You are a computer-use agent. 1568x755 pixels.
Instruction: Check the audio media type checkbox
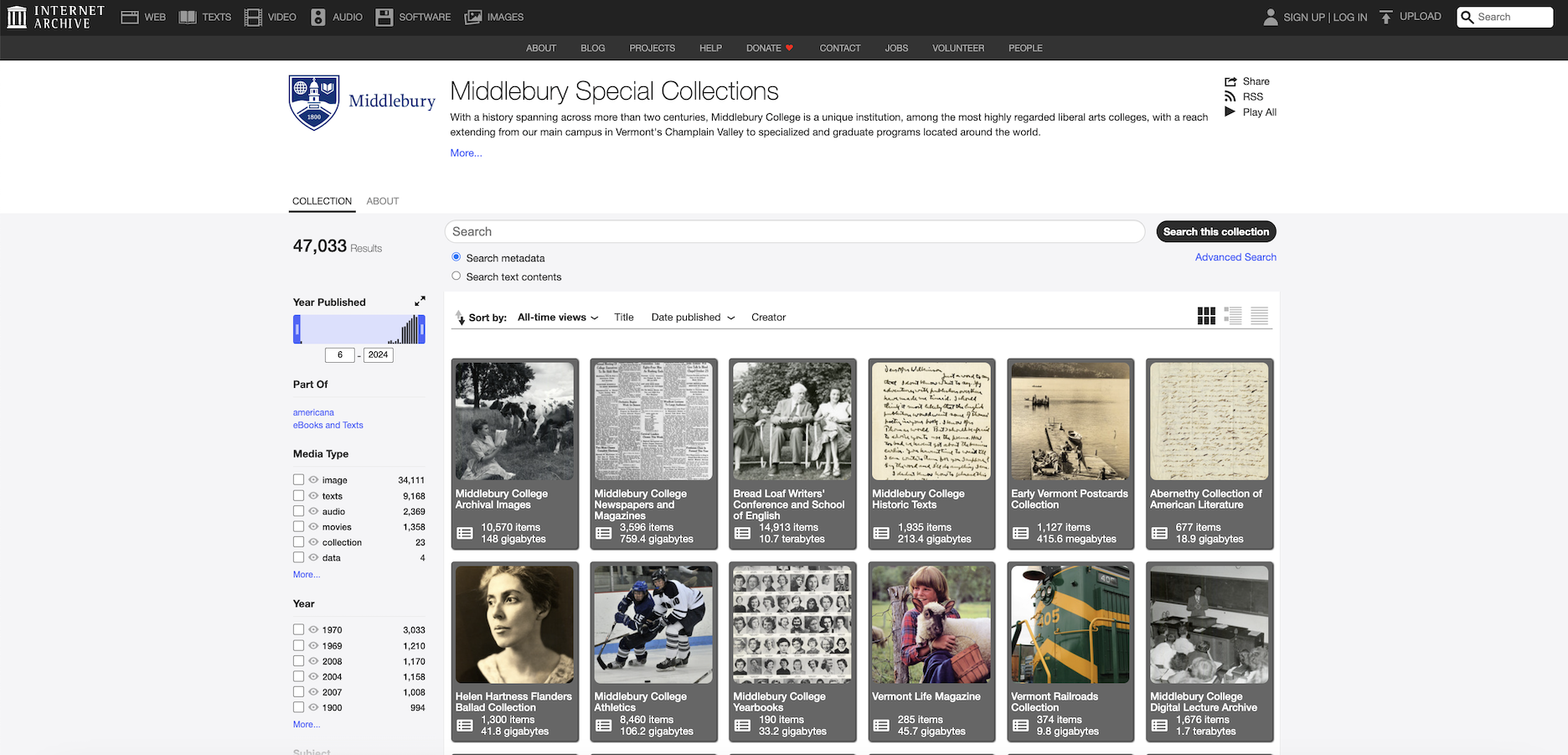tap(298, 510)
